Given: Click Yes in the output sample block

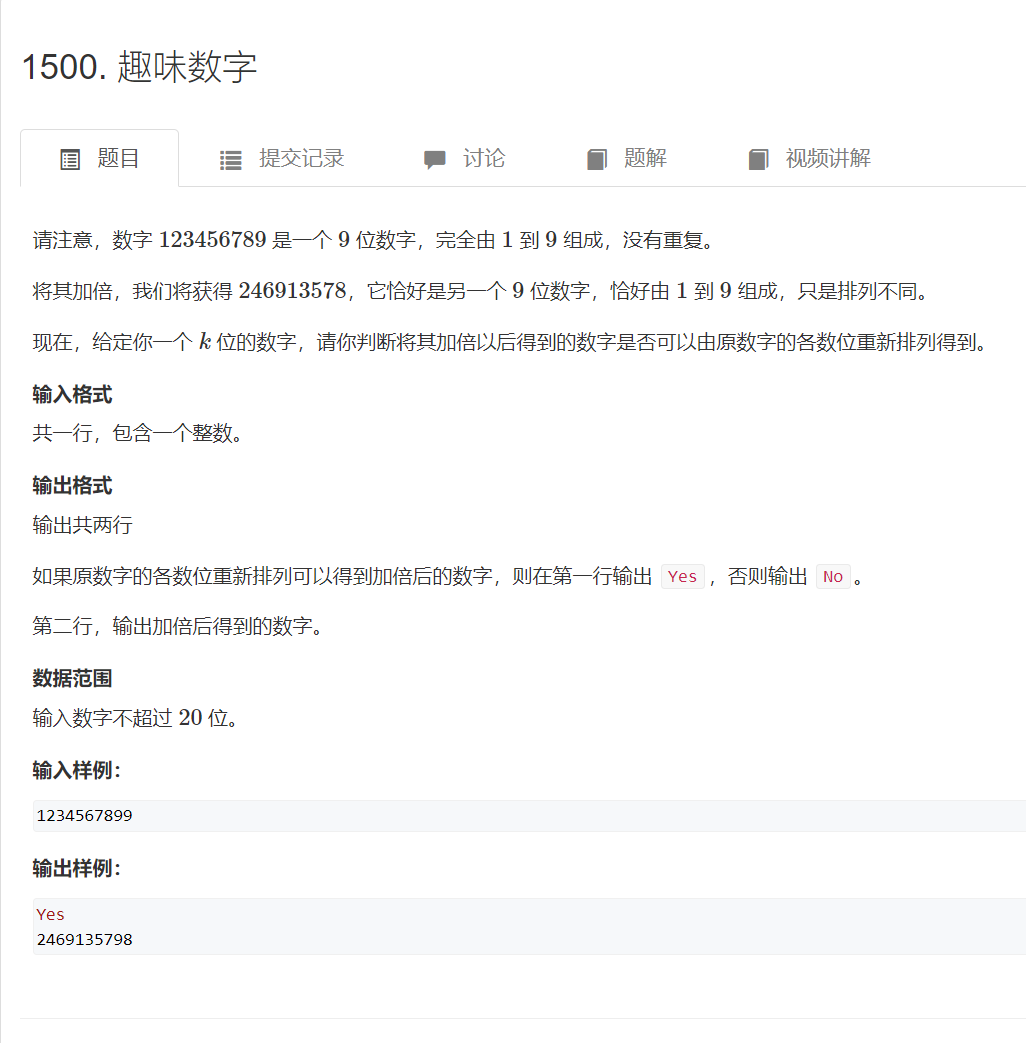Looking at the screenshot, I should [x=51, y=915].
